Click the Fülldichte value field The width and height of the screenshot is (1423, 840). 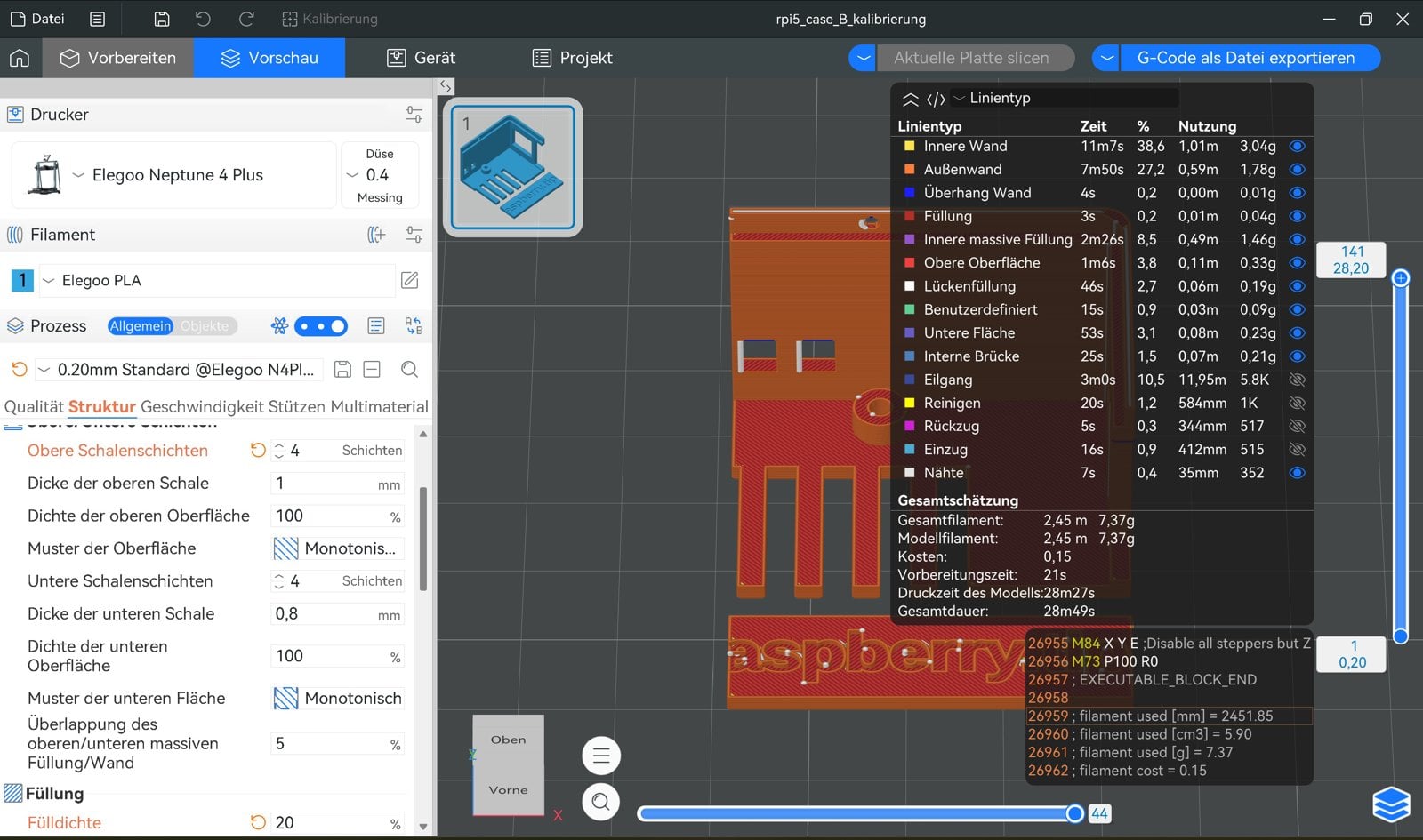point(338,823)
